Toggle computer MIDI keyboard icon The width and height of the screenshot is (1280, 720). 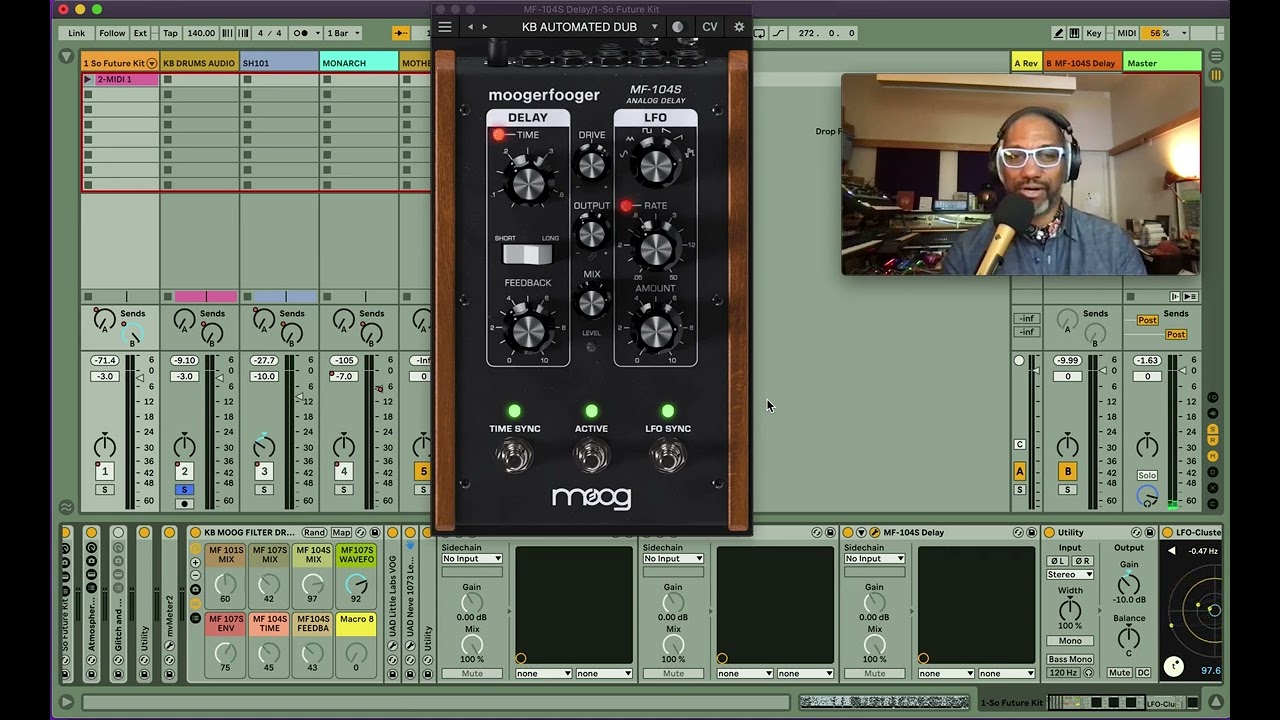pyautogui.click(x=1074, y=33)
